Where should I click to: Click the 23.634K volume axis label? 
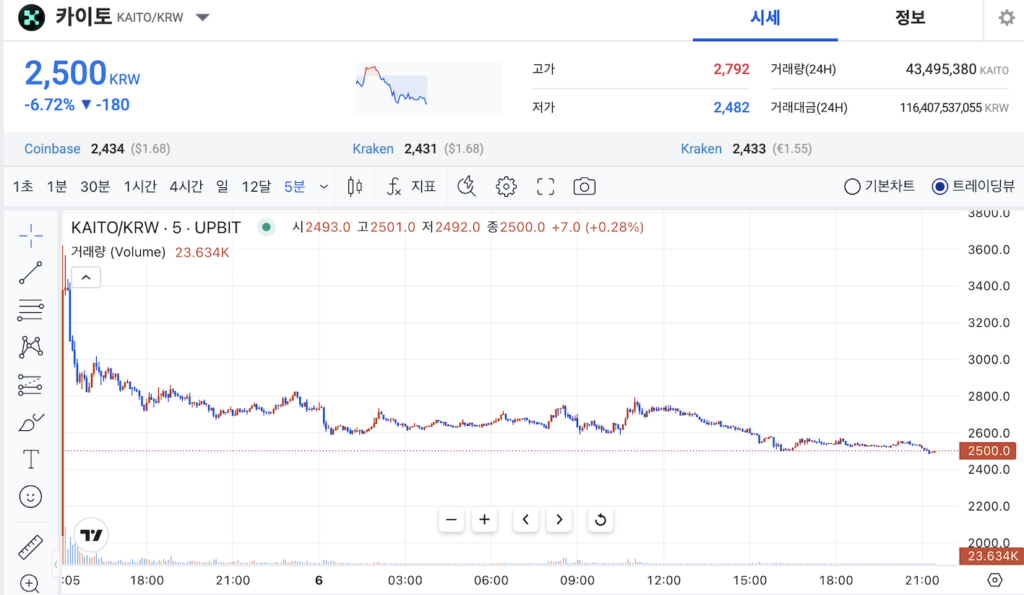click(991, 556)
